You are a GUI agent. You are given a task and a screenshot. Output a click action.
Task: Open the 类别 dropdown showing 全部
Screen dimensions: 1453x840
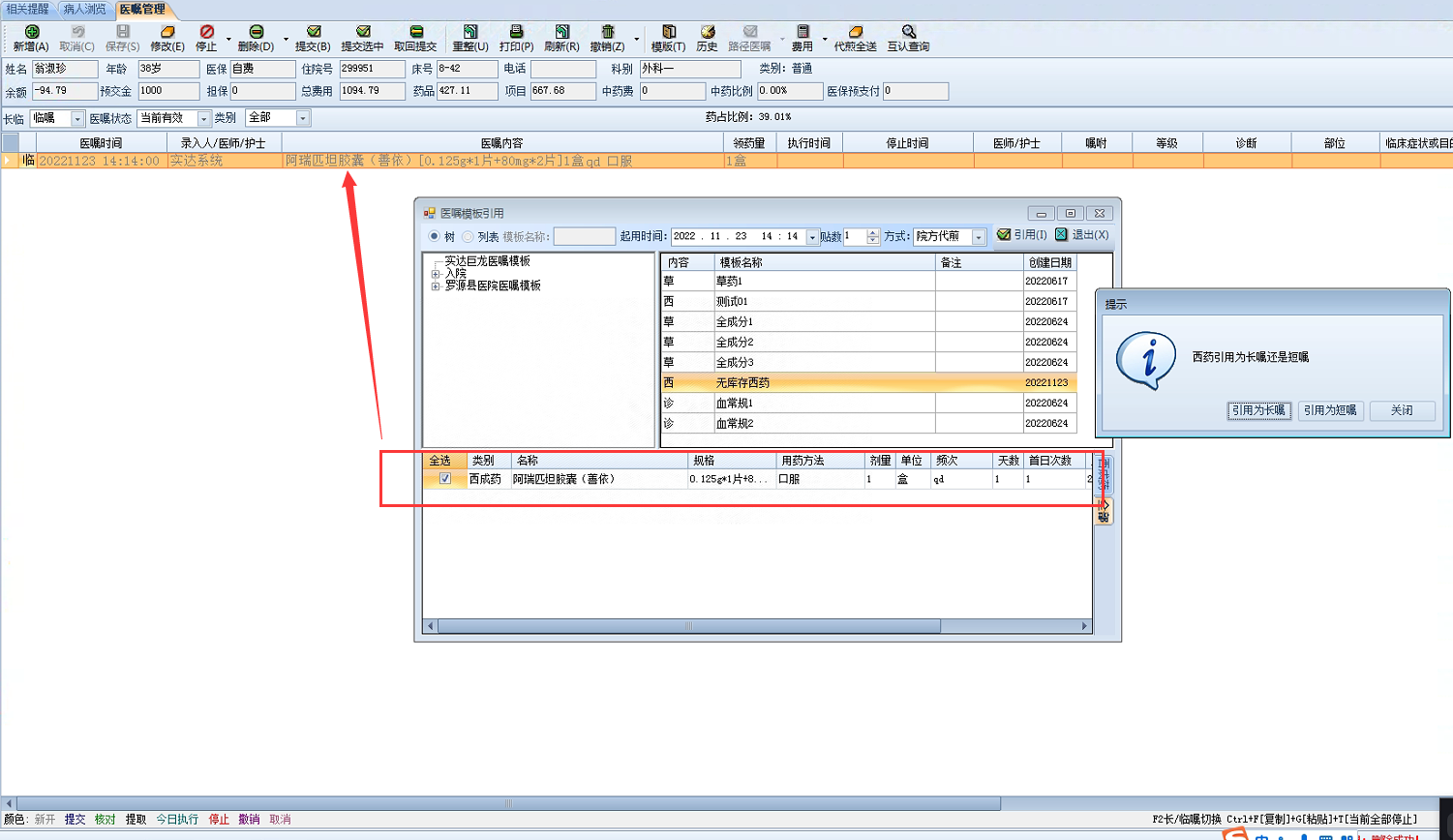[x=303, y=118]
